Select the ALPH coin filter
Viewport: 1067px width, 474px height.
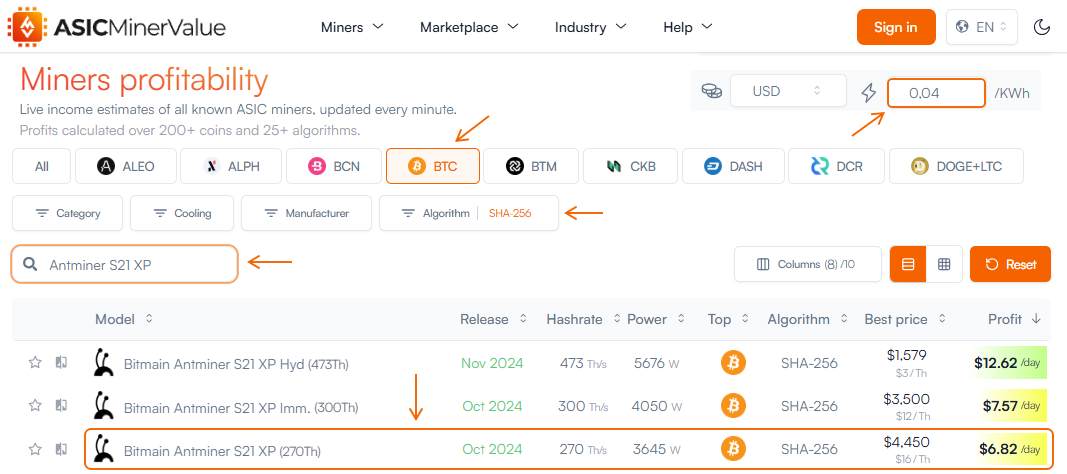coord(231,166)
